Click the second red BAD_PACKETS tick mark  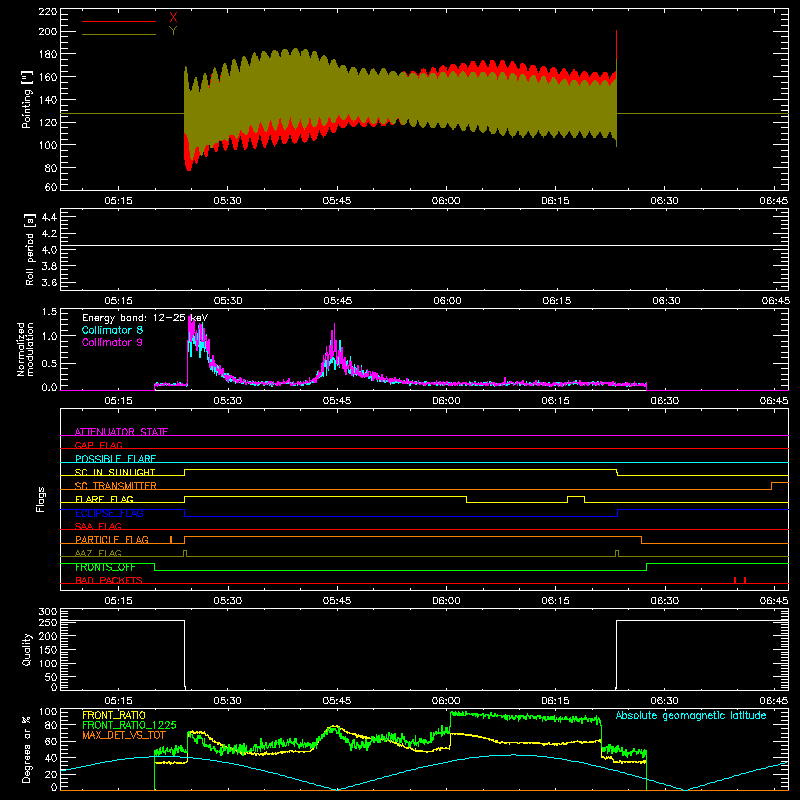click(x=745, y=580)
